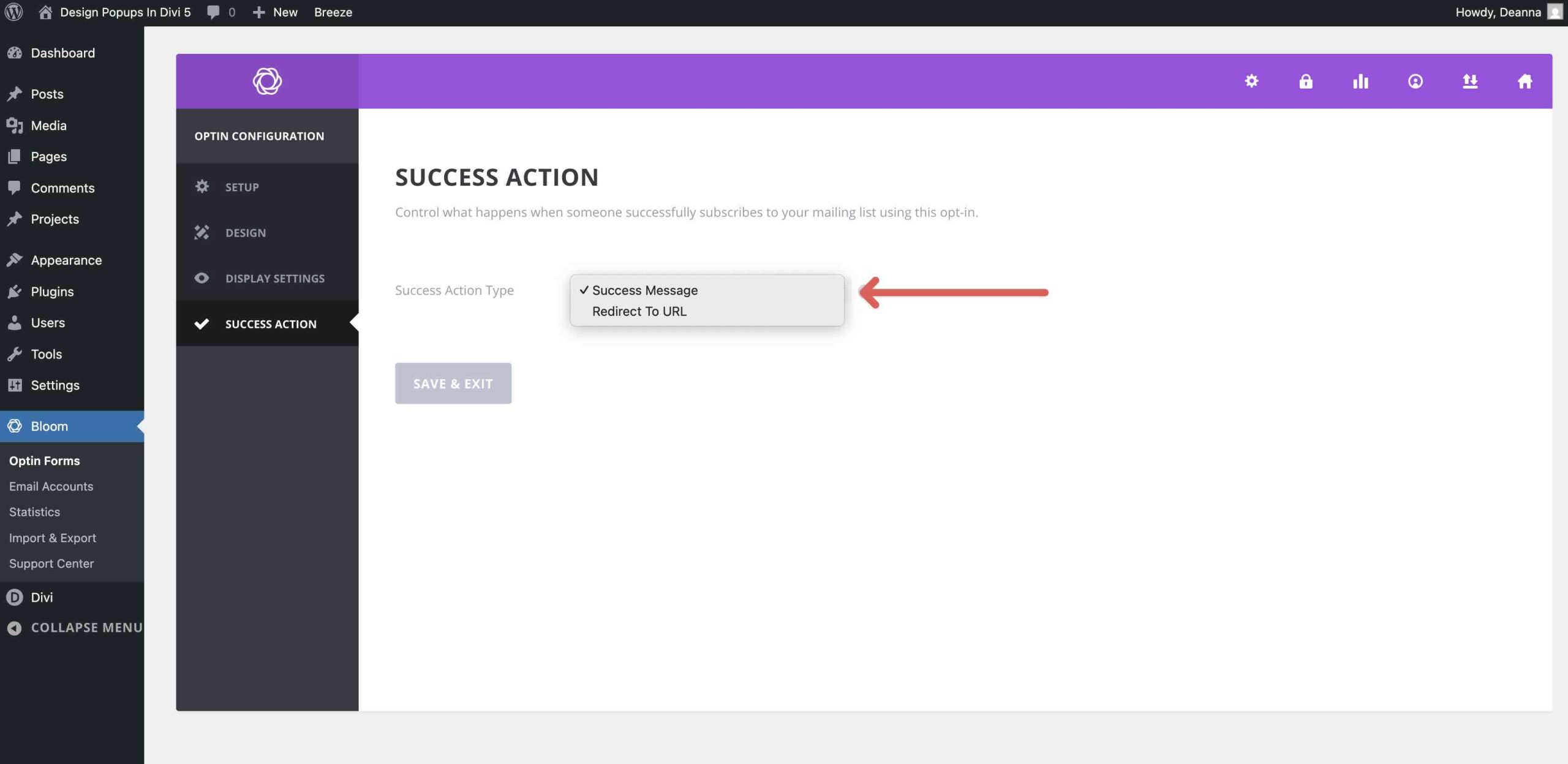Select Success Message from the dropdown
Viewport: 1568px width, 764px height.
pyautogui.click(x=644, y=290)
